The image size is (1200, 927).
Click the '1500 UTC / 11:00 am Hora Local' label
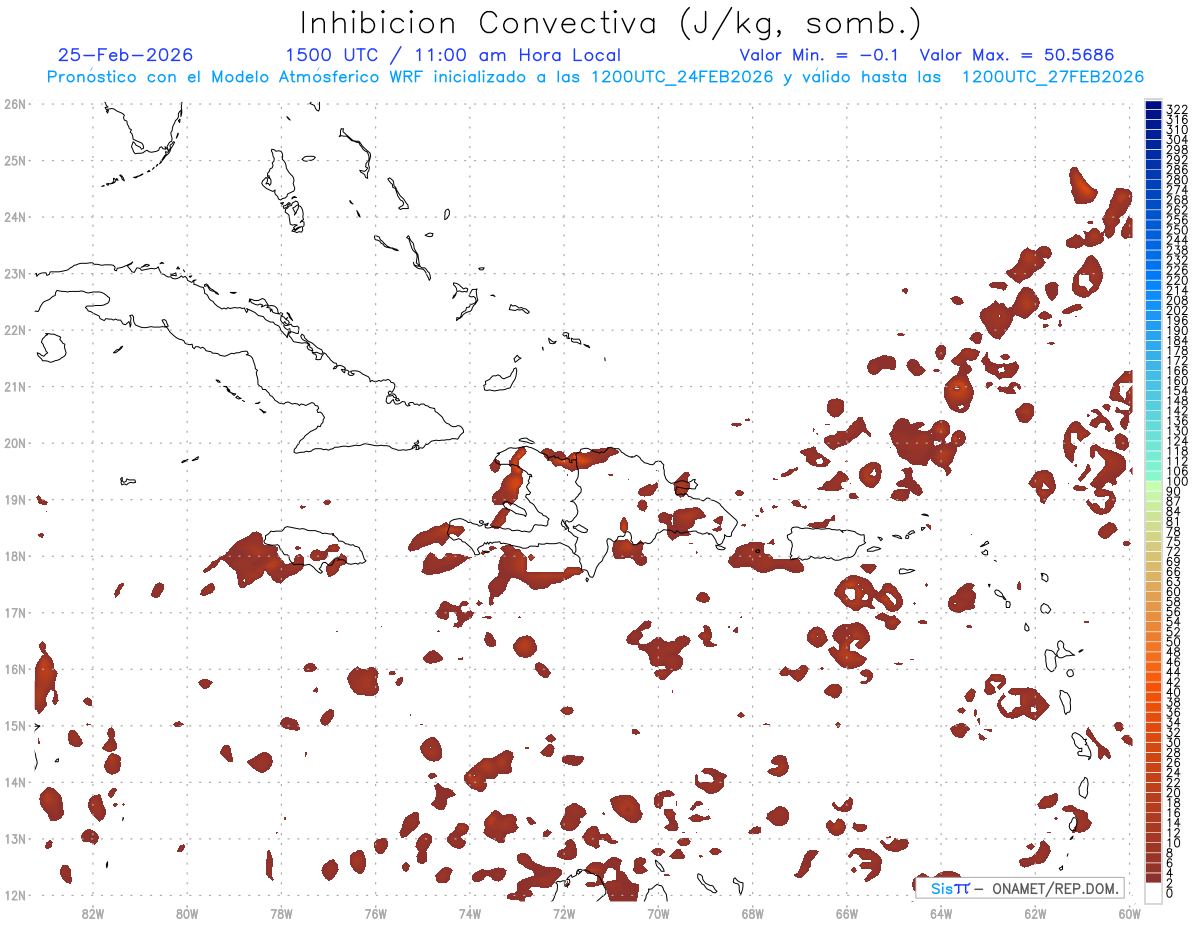(x=453, y=55)
